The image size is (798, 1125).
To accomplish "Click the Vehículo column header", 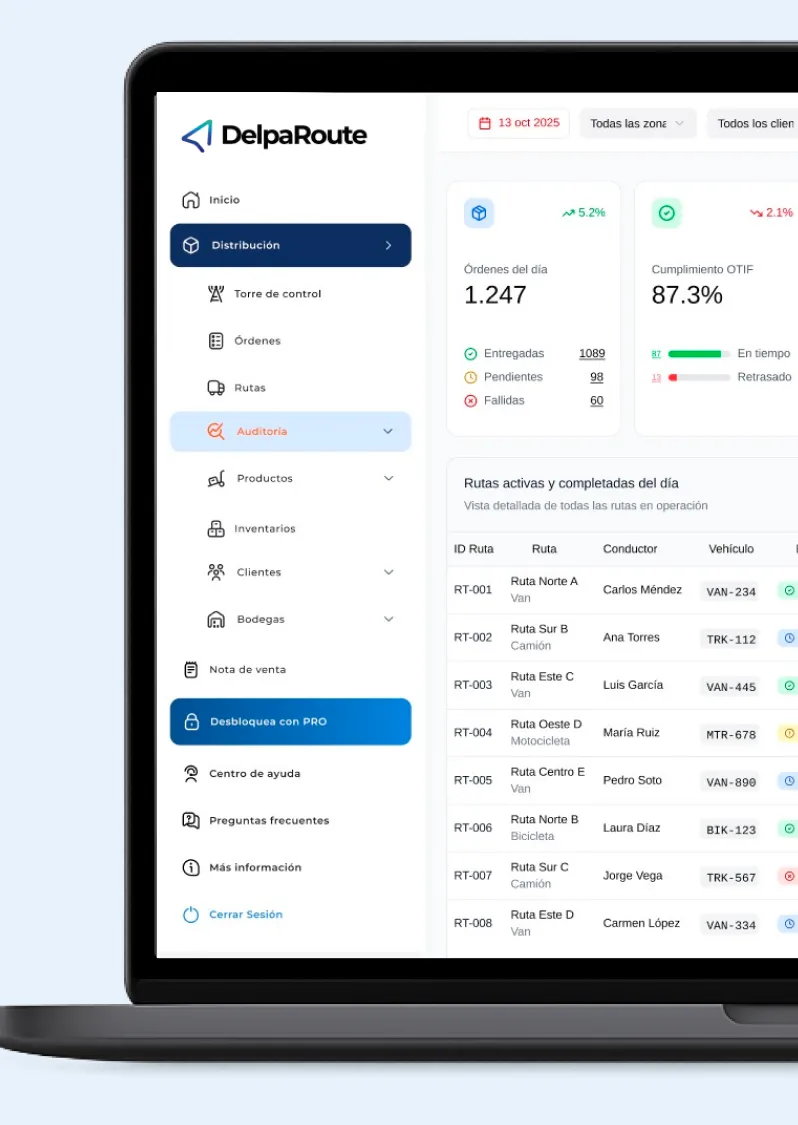I will pos(731,549).
